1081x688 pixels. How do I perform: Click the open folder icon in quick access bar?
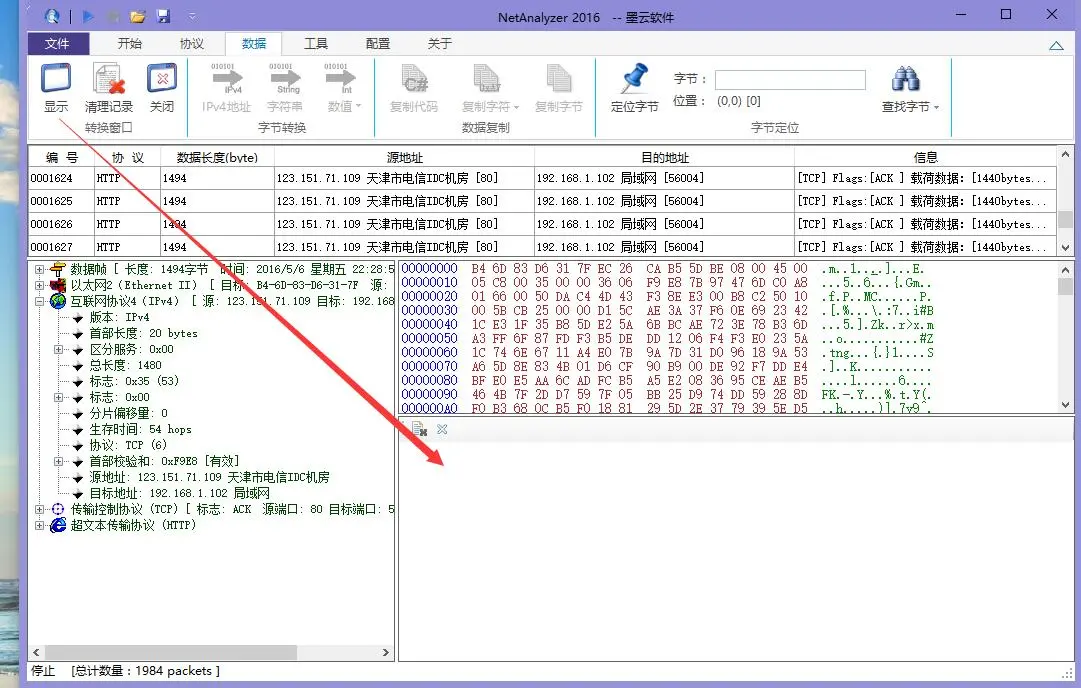(x=138, y=16)
